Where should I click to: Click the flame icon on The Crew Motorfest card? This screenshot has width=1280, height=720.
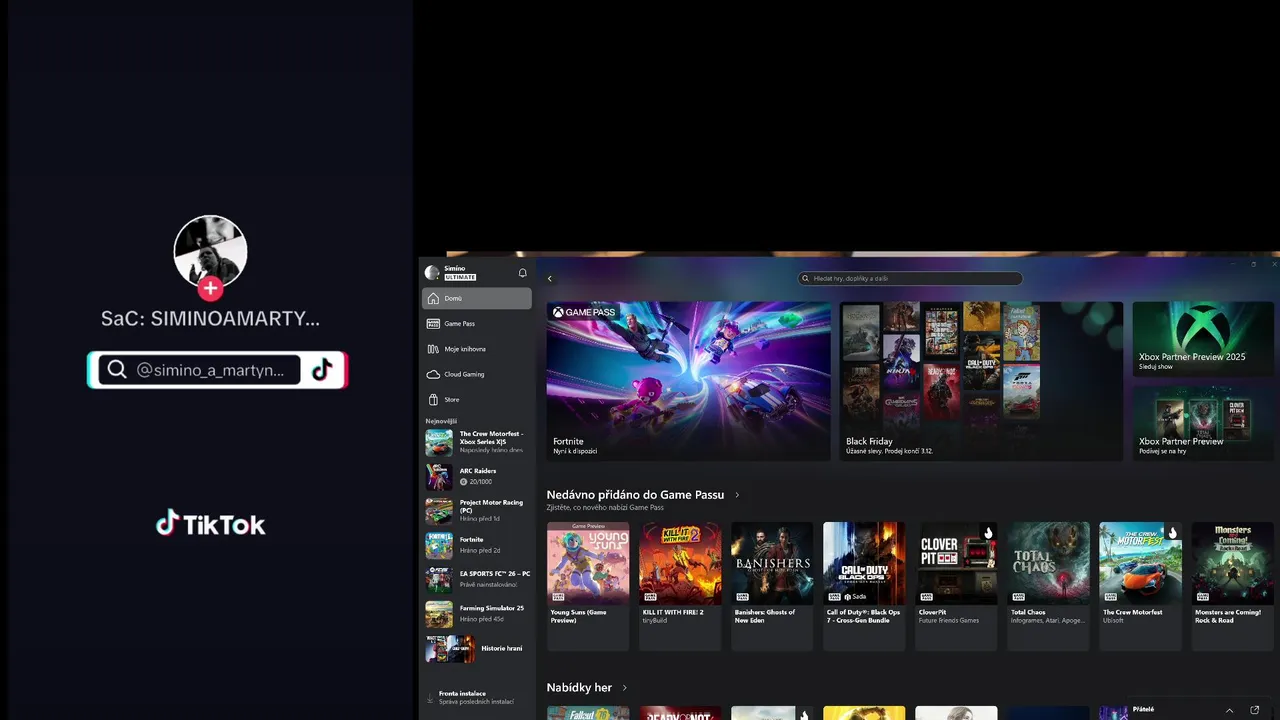[x=1172, y=533]
